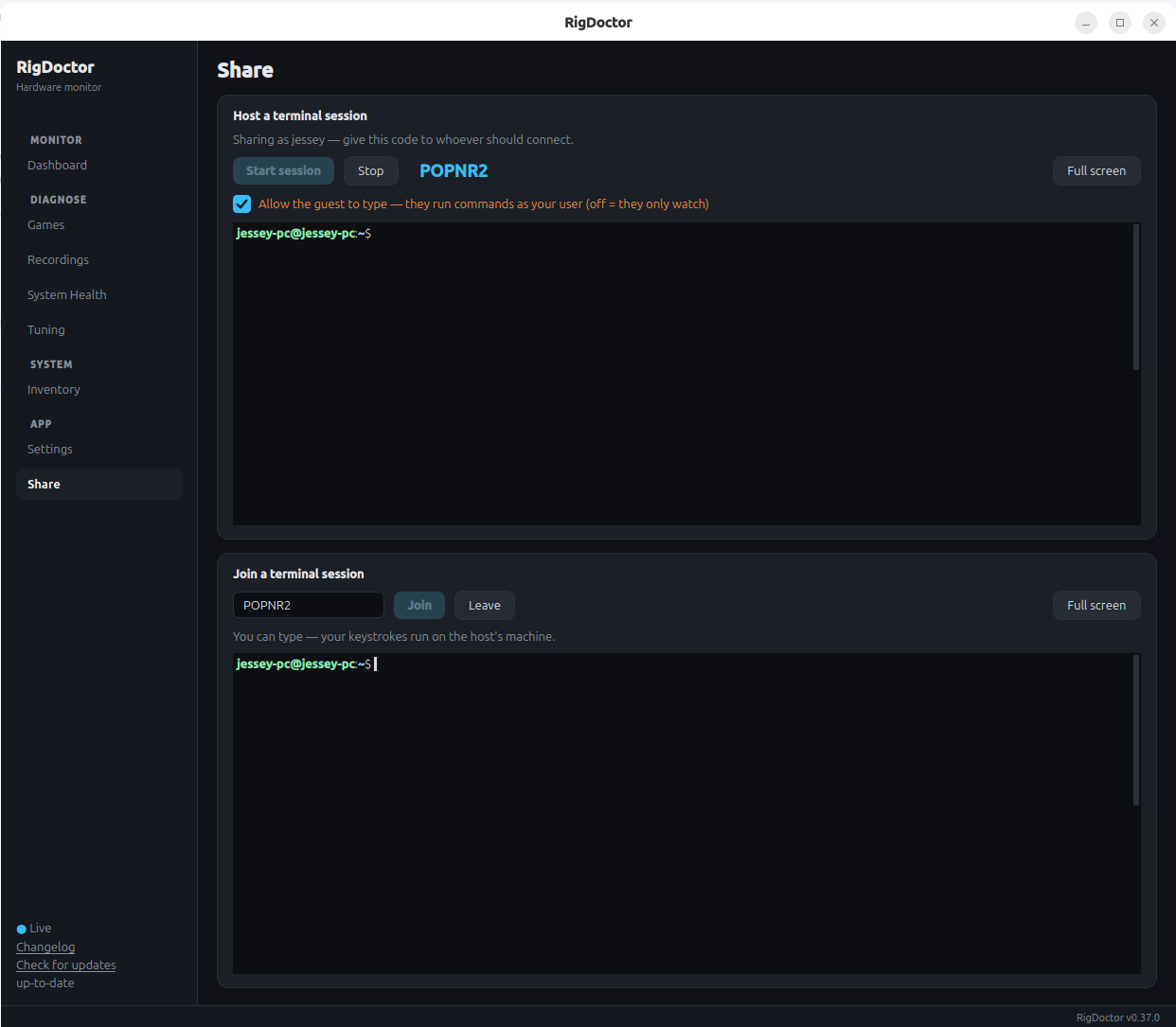Open host terminal in Full screen

click(1096, 170)
